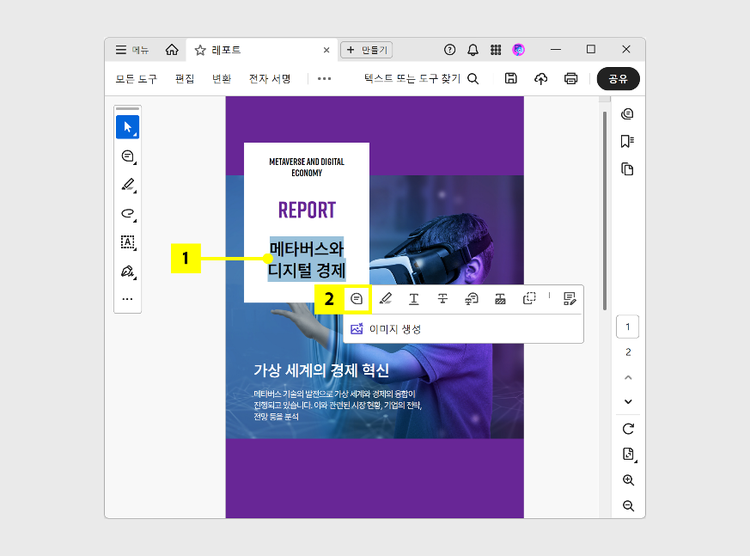
Task: Expand the more tools ellipsis in left toolbar
Action: pyautogui.click(x=127, y=298)
